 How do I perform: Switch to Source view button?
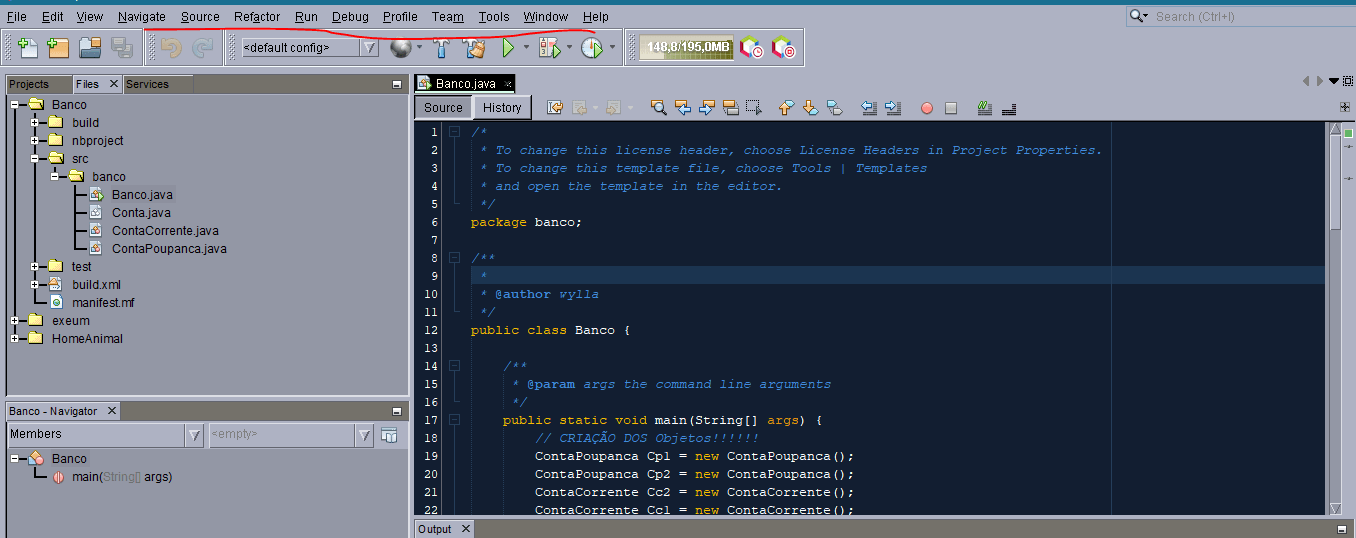coord(443,107)
